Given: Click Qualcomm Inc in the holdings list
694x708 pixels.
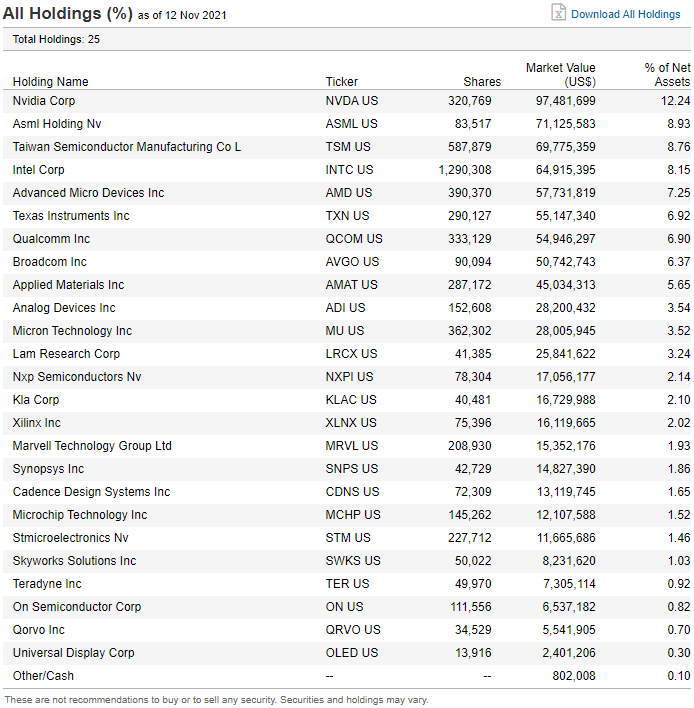Looking at the screenshot, I should [51, 239].
